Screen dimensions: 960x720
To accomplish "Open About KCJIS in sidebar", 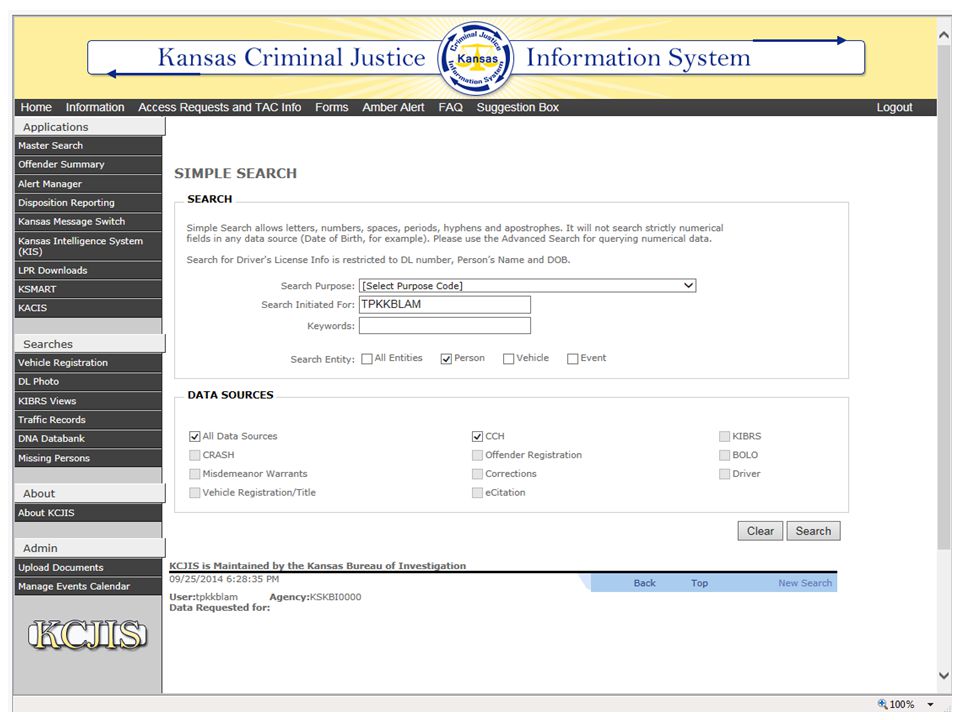I will click(x=88, y=513).
